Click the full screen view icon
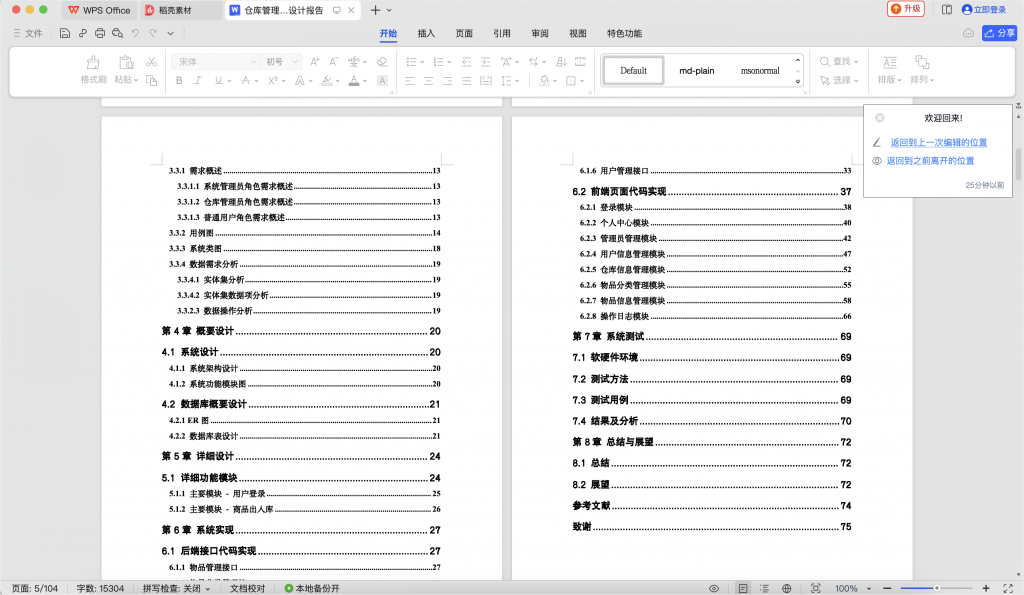The width and height of the screenshot is (1024, 595). (x=1008, y=588)
